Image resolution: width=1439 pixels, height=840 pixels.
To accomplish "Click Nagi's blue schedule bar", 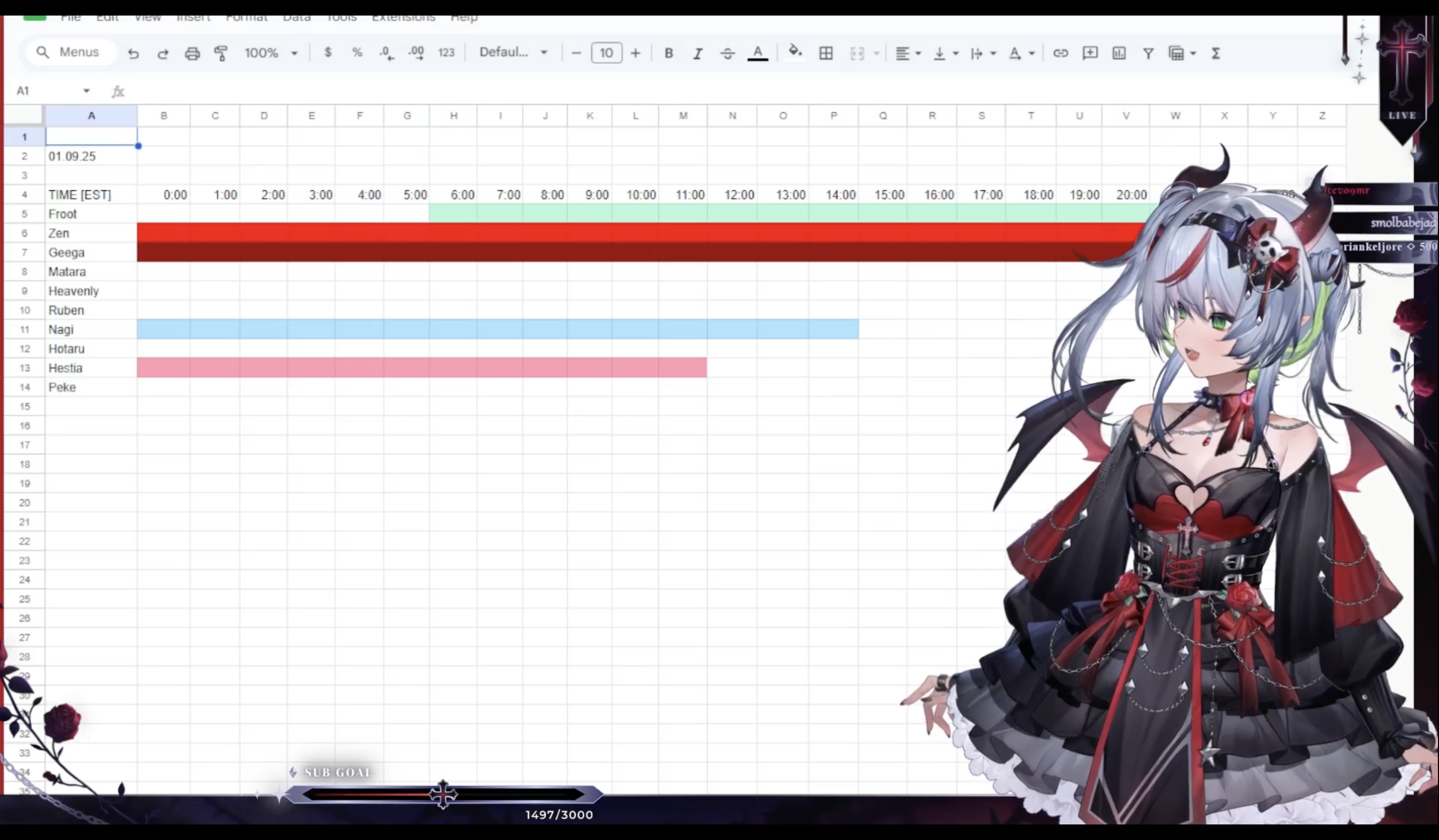I will [498, 329].
